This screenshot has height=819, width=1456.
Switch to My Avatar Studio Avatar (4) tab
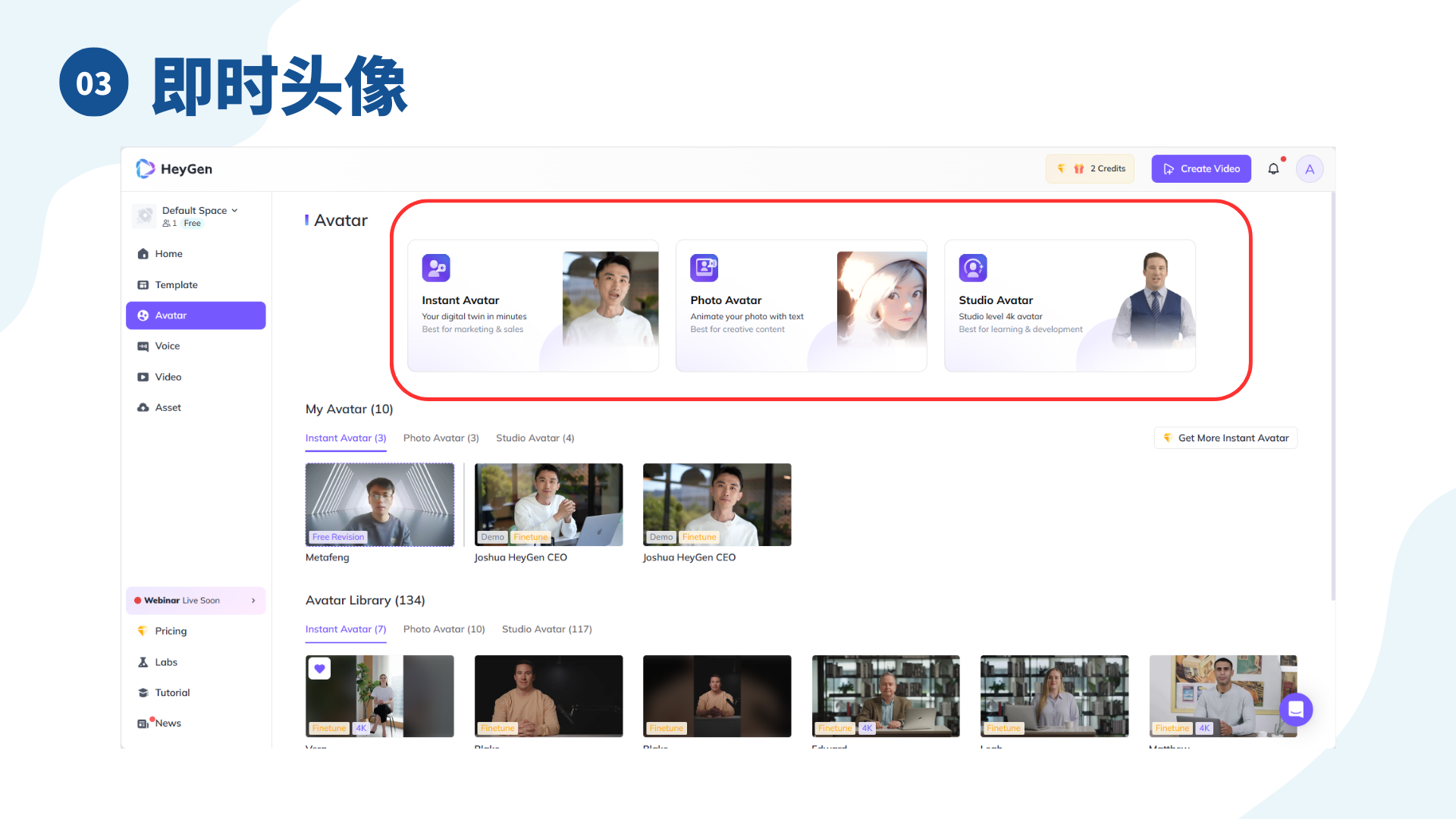tap(535, 438)
